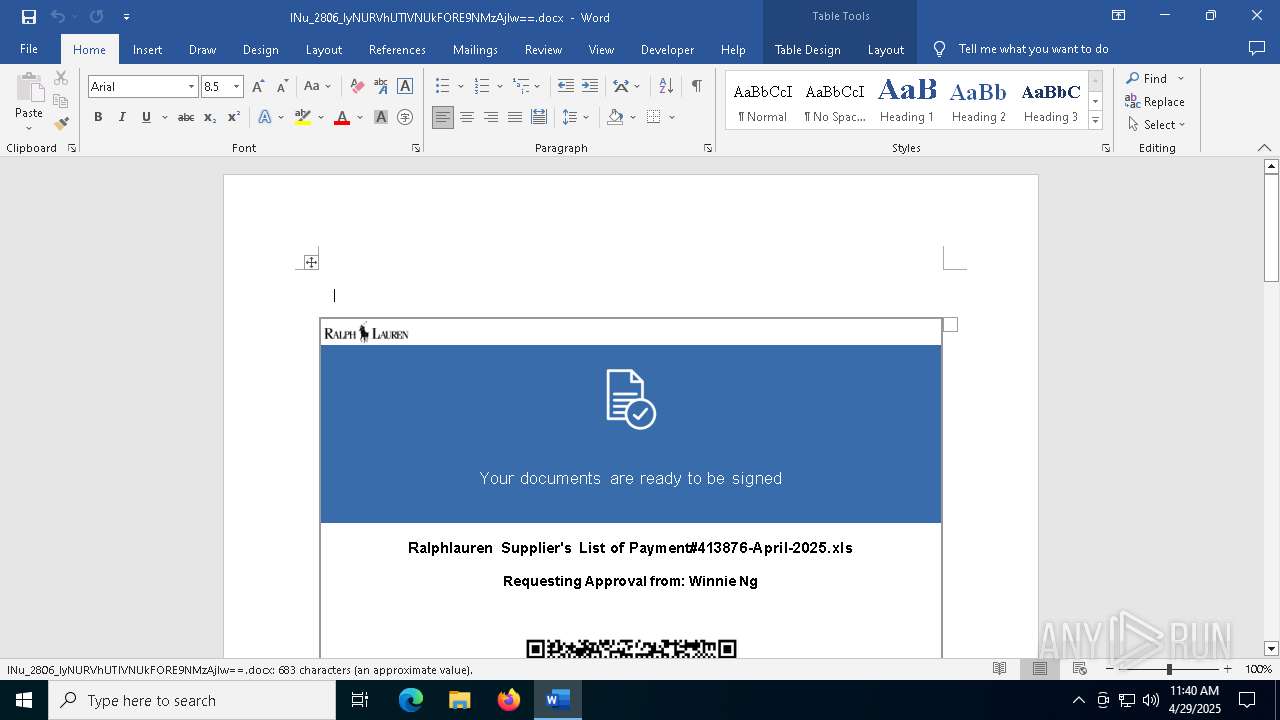
Task: Click the Distributed alignment icon
Action: 539,117
